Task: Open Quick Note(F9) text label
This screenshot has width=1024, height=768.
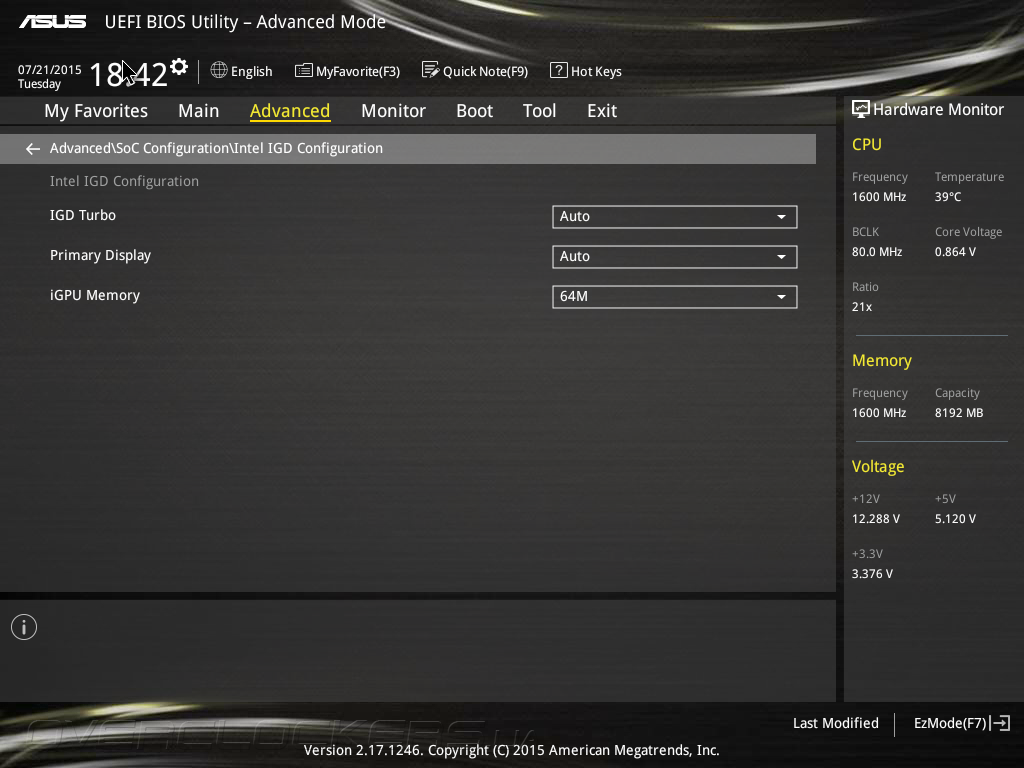Action: (x=485, y=71)
